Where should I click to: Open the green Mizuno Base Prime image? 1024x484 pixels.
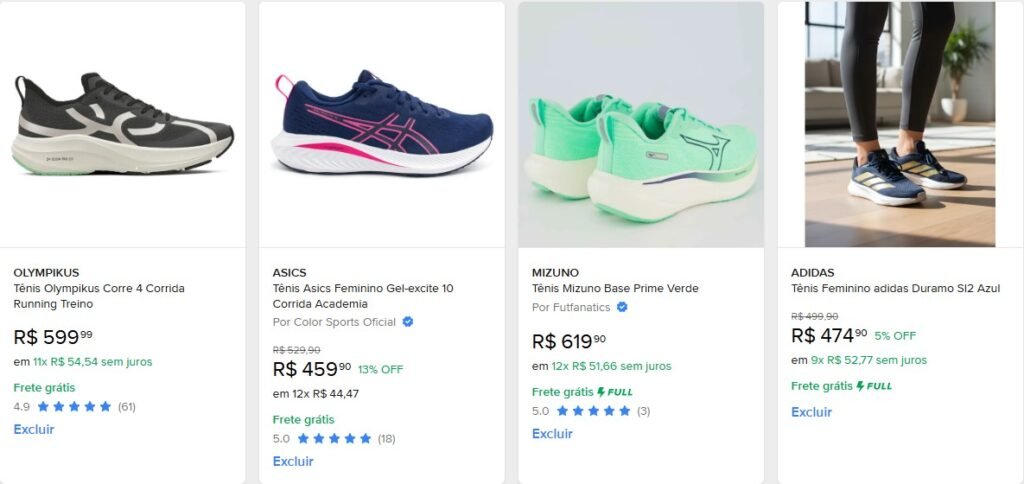point(641,124)
